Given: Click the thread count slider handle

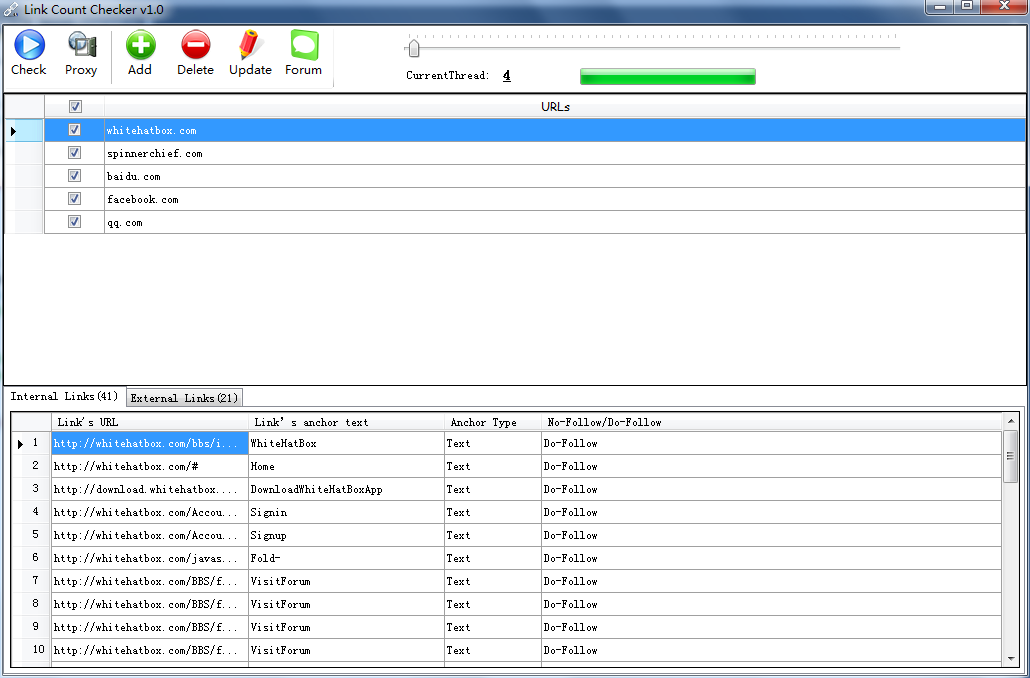Looking at the screenshot, I should click(413, 48).
